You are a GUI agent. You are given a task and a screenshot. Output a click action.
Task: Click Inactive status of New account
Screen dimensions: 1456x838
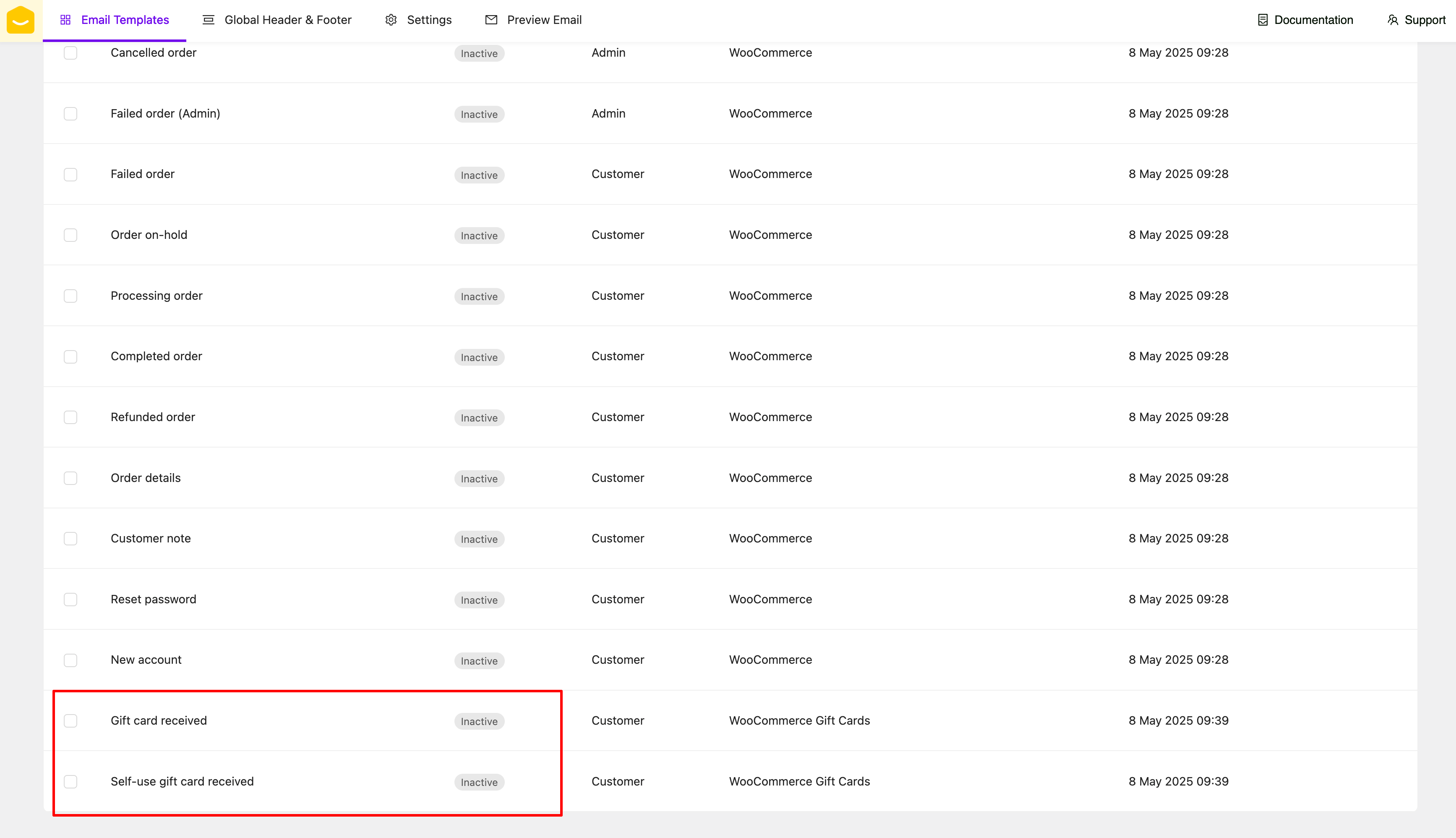(x=478, y=661)
